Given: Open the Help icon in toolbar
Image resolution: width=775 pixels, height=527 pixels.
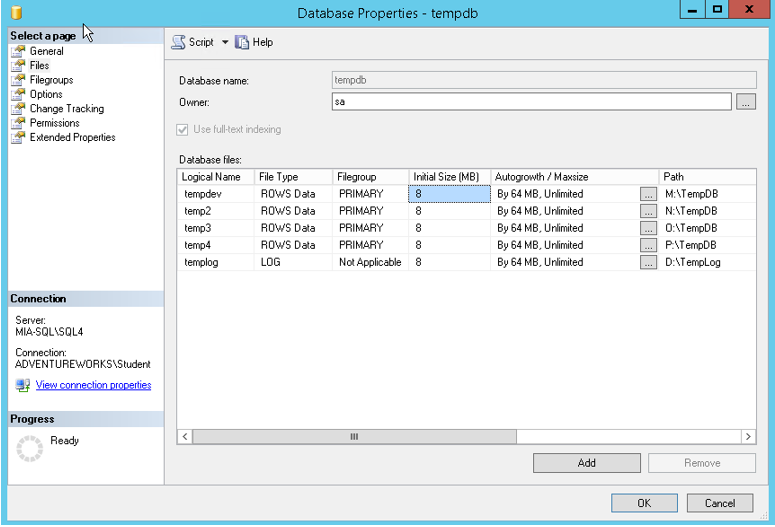Looking at the screenshot, I should tap(242, 42).
